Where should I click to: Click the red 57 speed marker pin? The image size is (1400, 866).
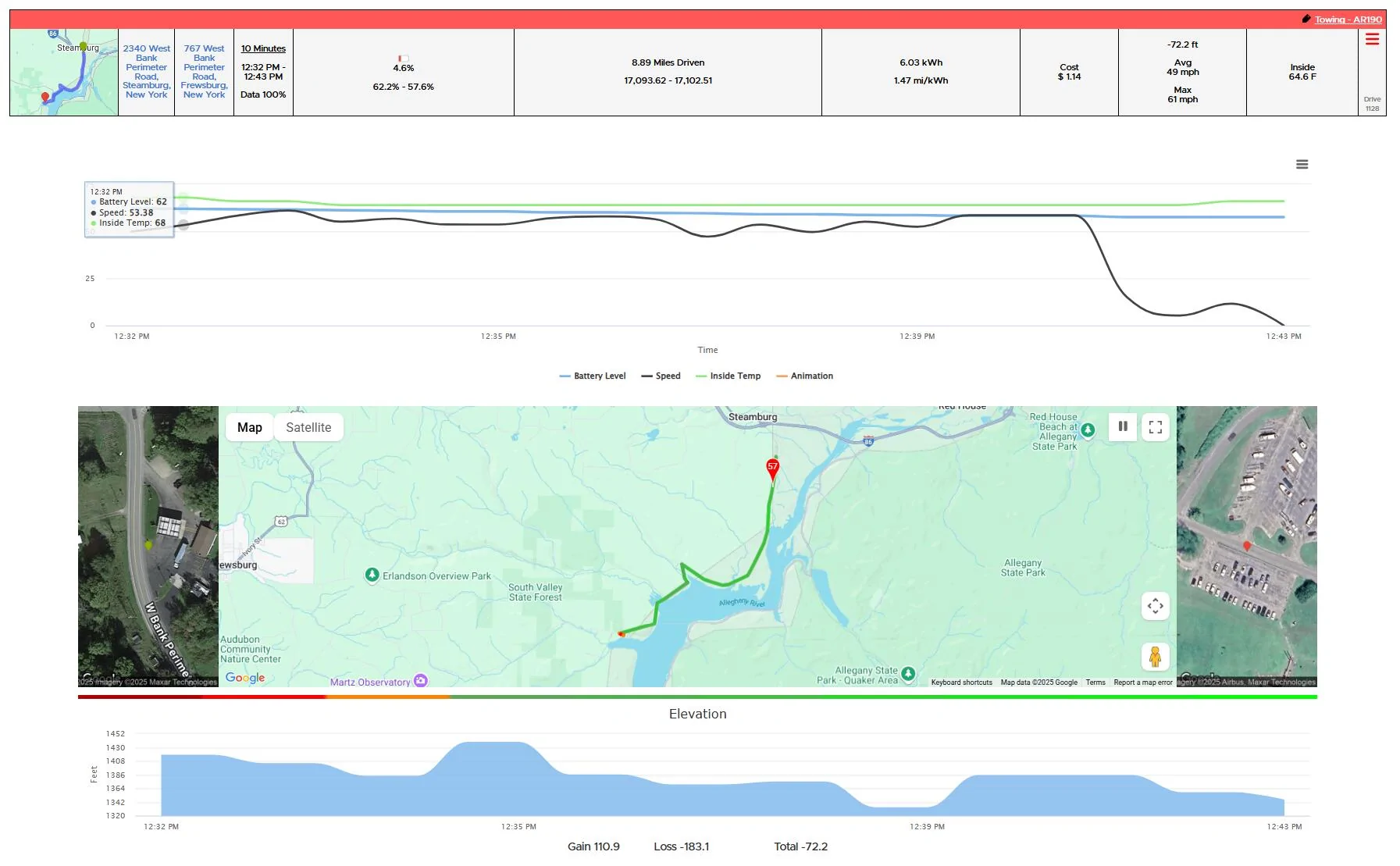(772, 469)
